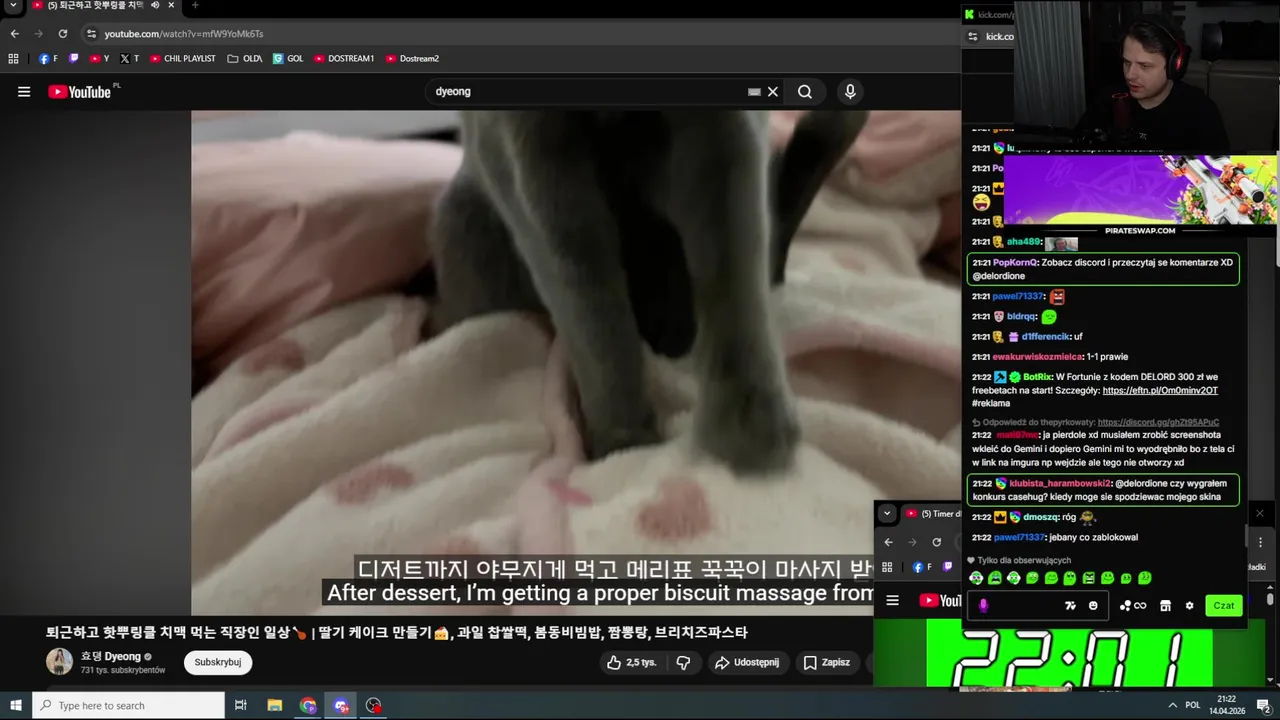The height and width of the screenshot is (720, 1280).
Task: Go back in the main browser
Action: point(15,34)
